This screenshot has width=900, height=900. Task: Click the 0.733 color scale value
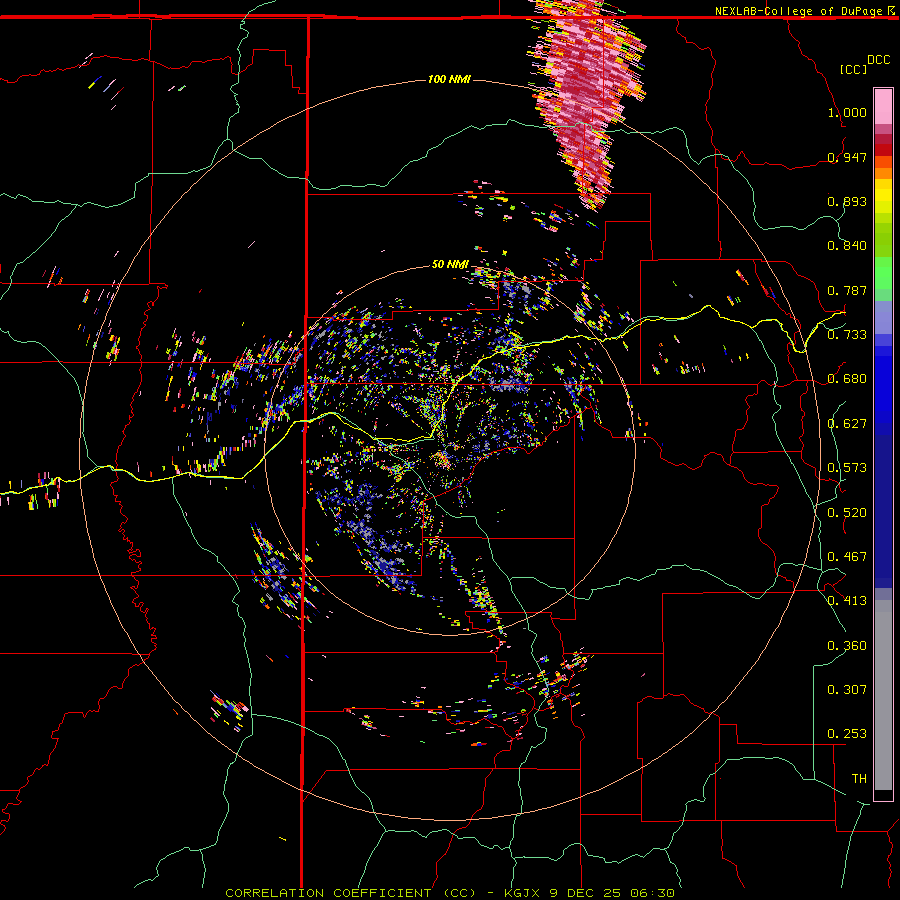coord(847,335)
